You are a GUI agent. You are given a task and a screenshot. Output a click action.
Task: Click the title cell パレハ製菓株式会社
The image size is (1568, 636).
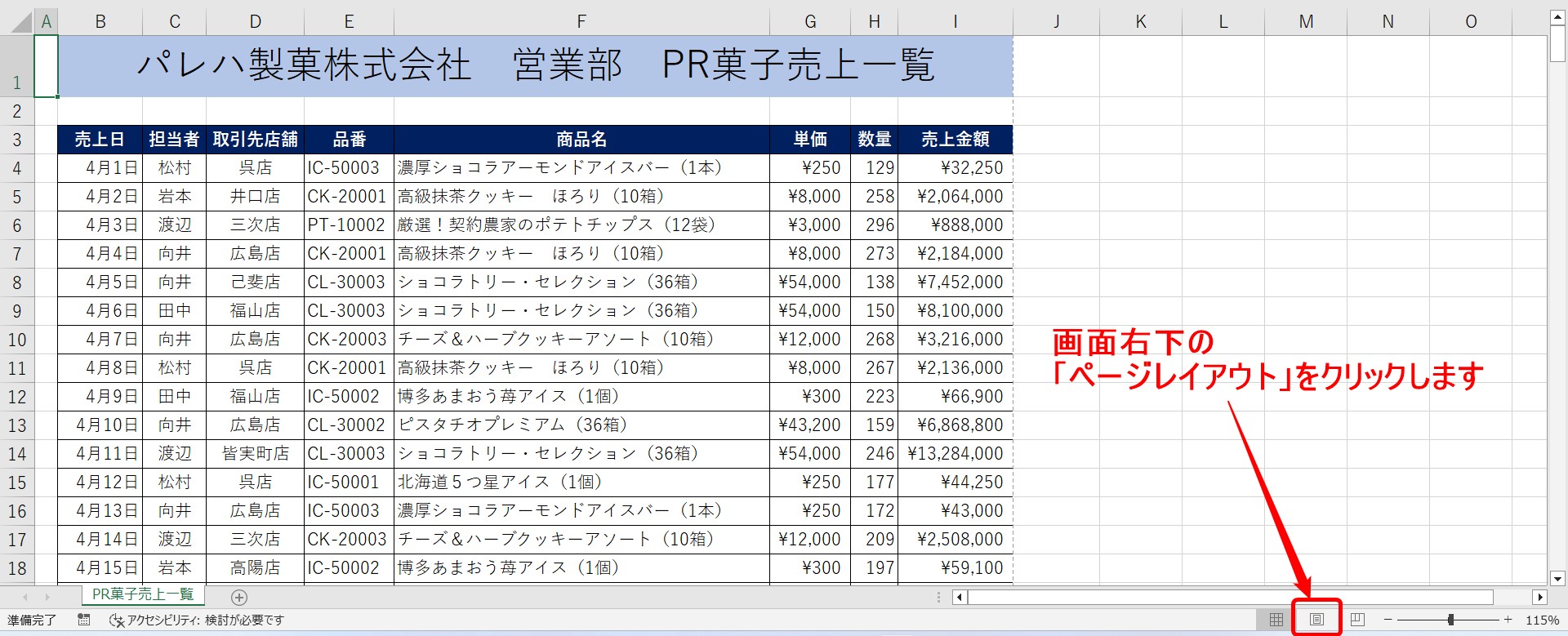pos(535,65)
